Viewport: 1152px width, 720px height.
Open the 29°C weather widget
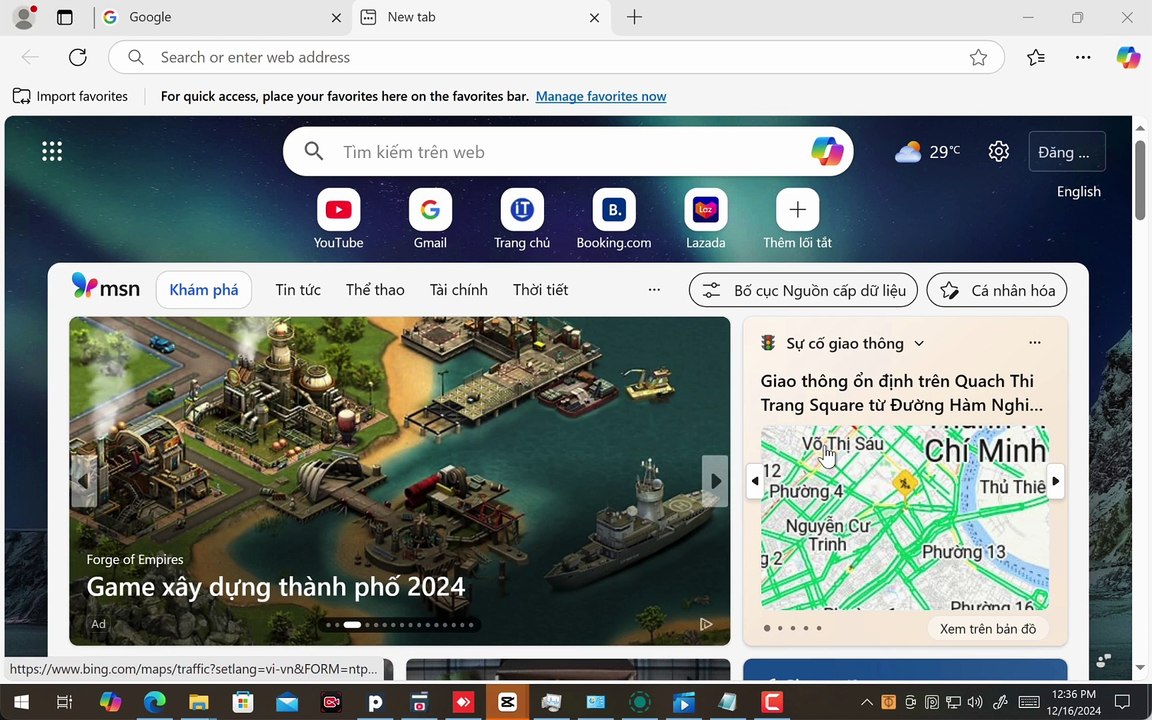[x=927, y=152]
